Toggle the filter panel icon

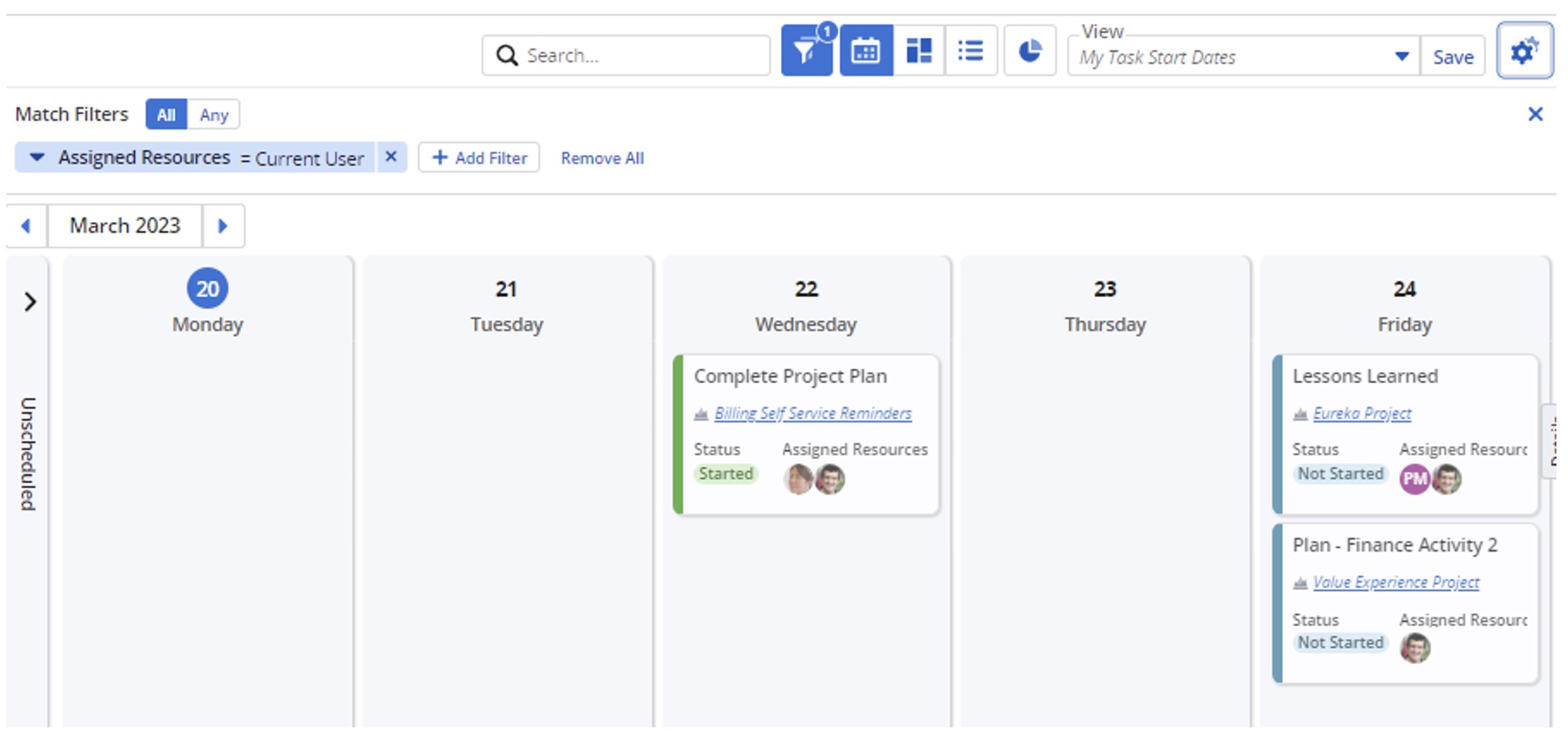coord(806,51)
